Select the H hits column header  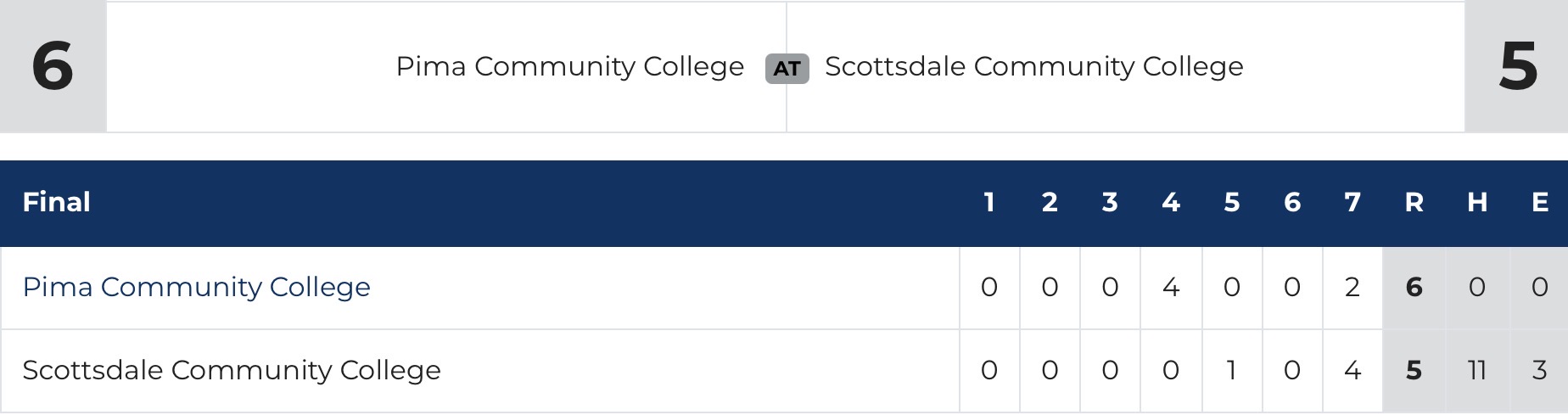(x=1476, y=203)
